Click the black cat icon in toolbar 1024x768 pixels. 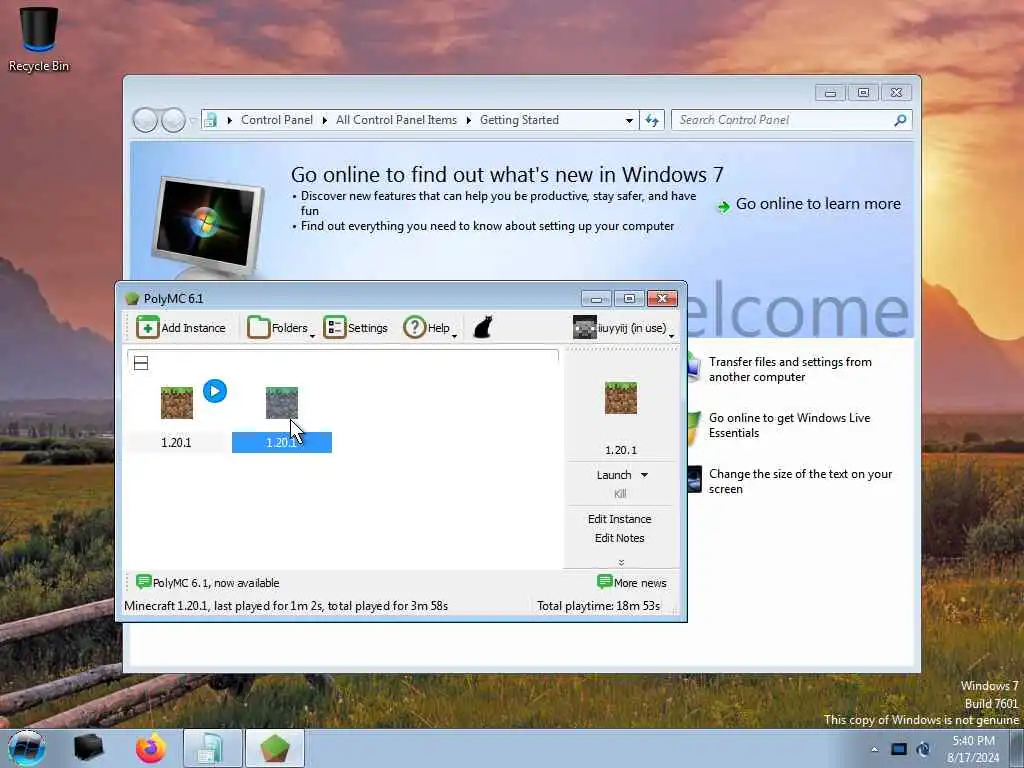483,327
